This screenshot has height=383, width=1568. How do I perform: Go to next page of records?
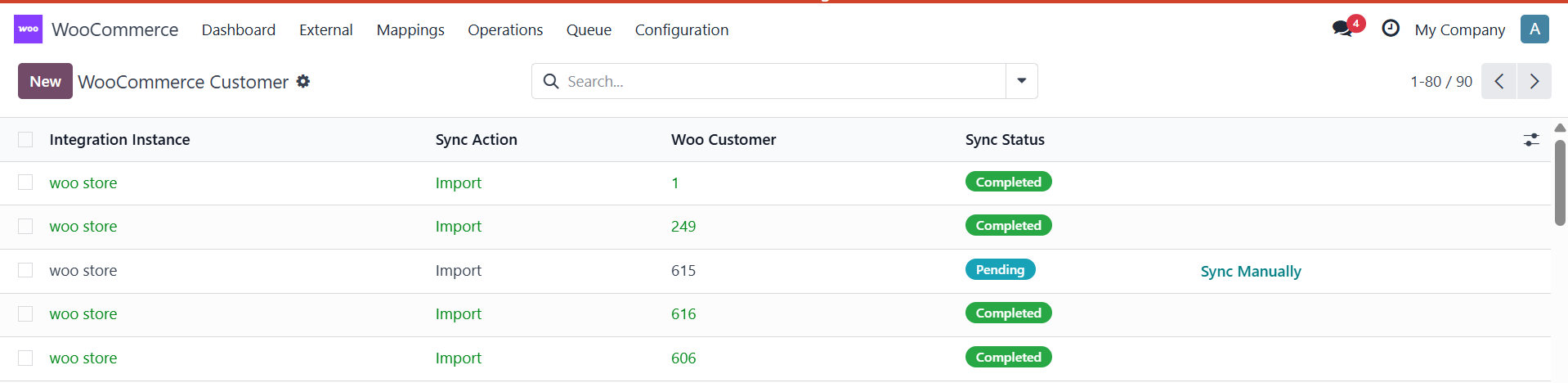(x=1534, y=81)
